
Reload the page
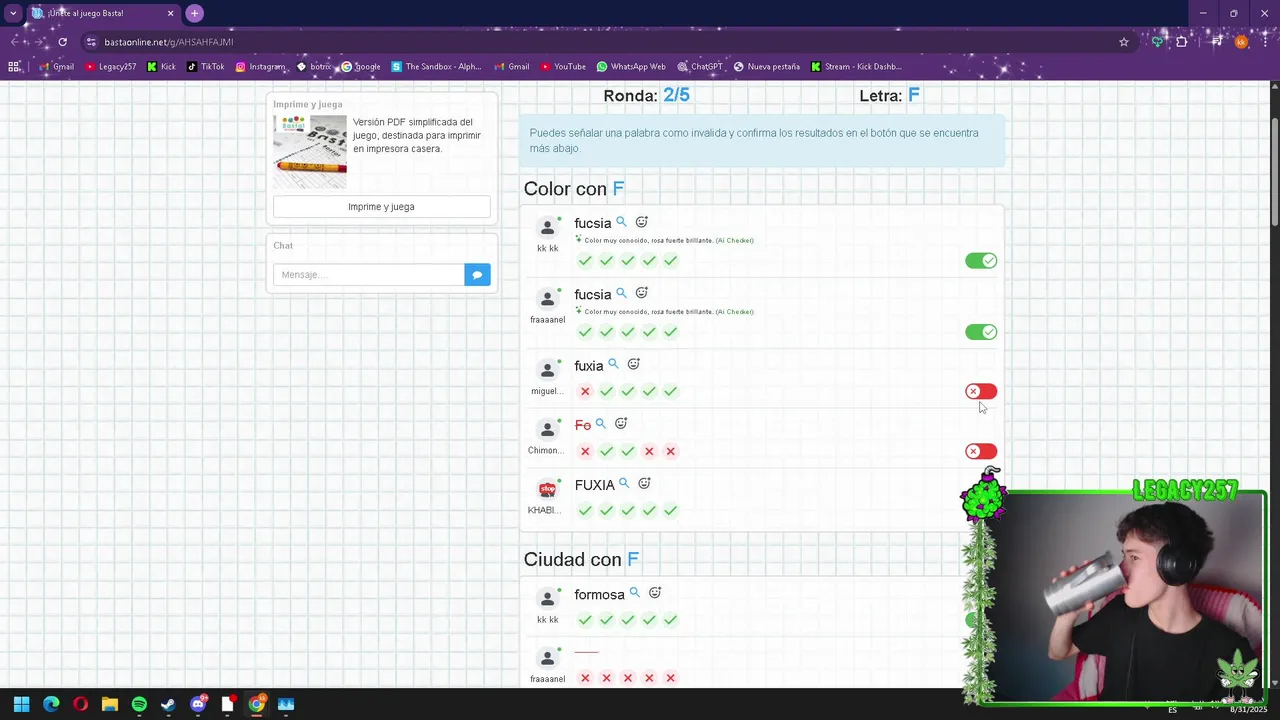(x=62, y=42)
